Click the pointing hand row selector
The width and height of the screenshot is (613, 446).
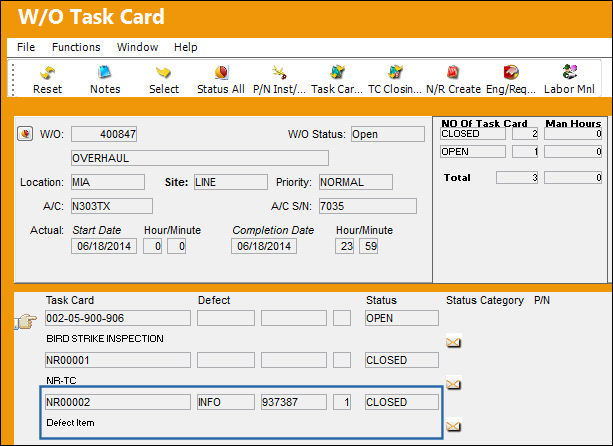[x=26, y=321]
